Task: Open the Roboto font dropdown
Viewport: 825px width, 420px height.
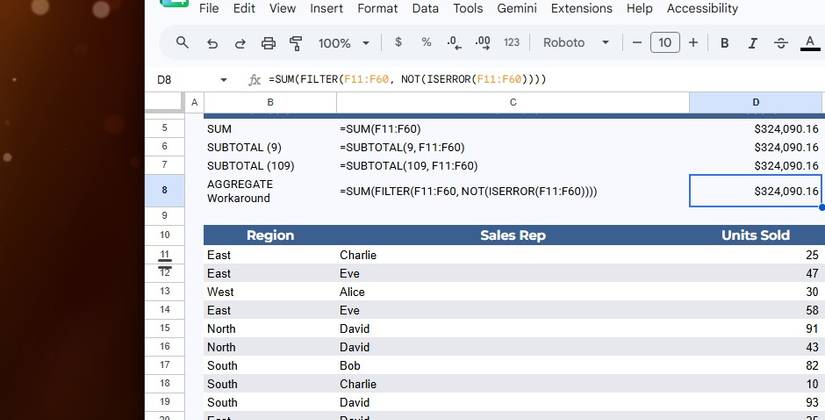Action: tap(576, 43)
